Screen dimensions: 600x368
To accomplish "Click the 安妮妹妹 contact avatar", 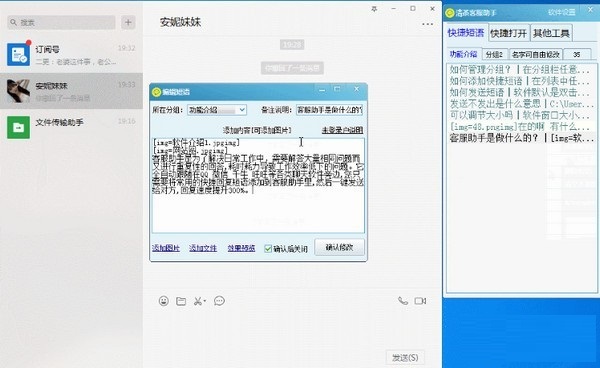I will point(18,91).
